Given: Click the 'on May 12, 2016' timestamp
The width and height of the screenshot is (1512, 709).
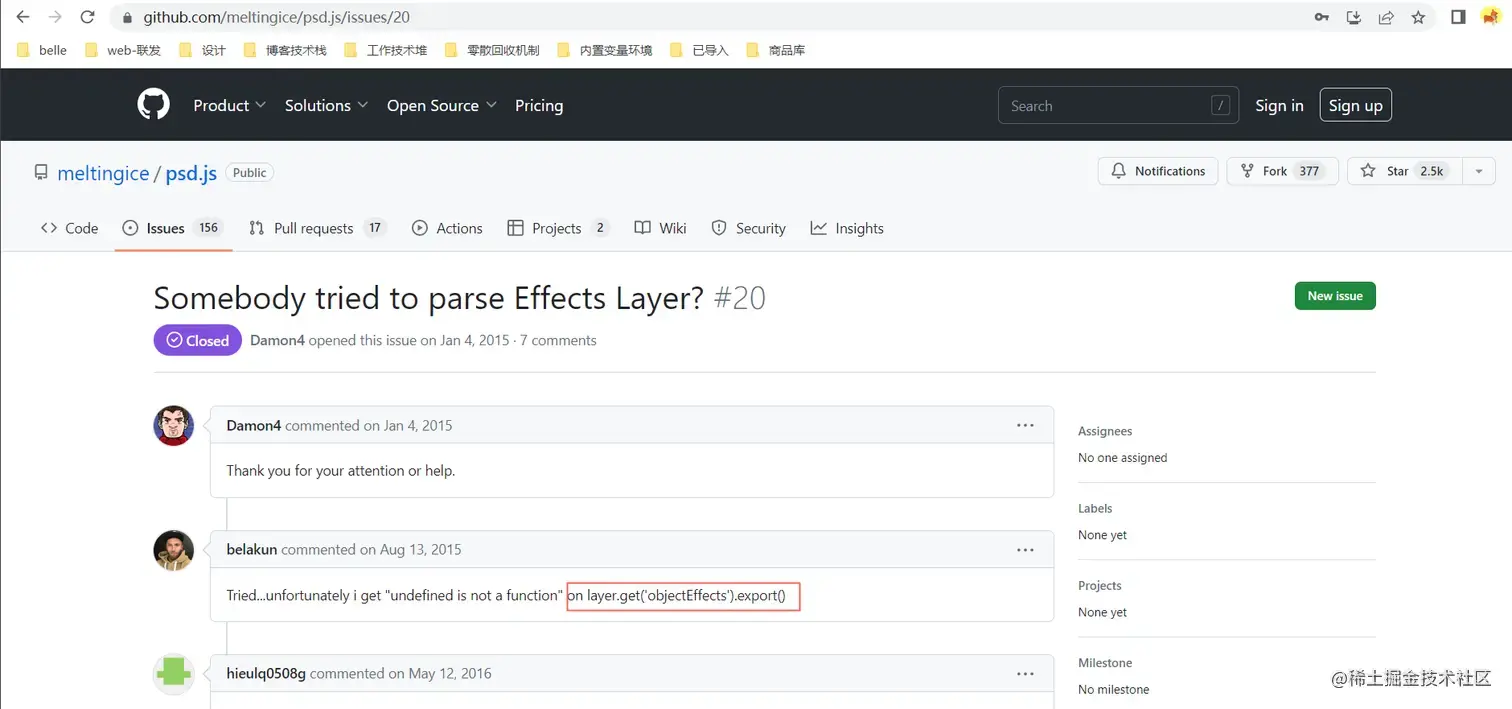Looking at the screenshot, I should tap(440, 673).
